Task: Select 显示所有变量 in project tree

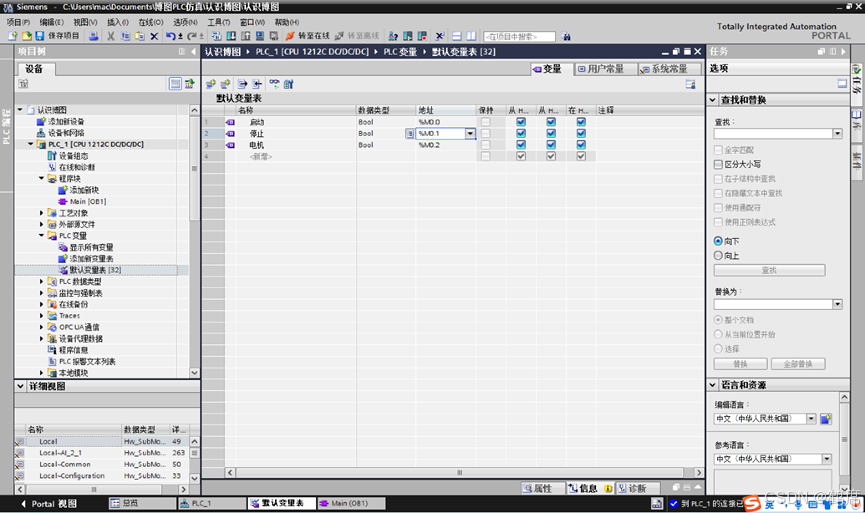Action: point(86,247)
